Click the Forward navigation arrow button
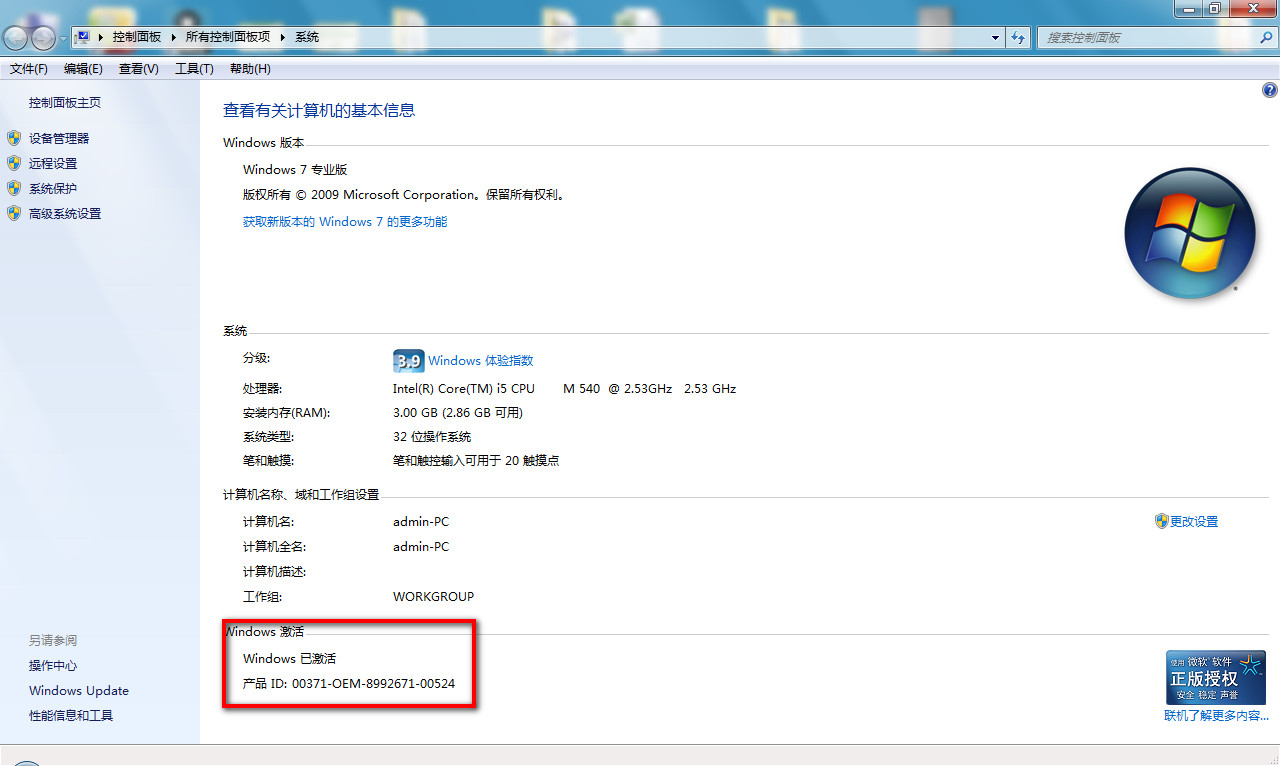This screenshot has width=1280, height=766. 43,38
